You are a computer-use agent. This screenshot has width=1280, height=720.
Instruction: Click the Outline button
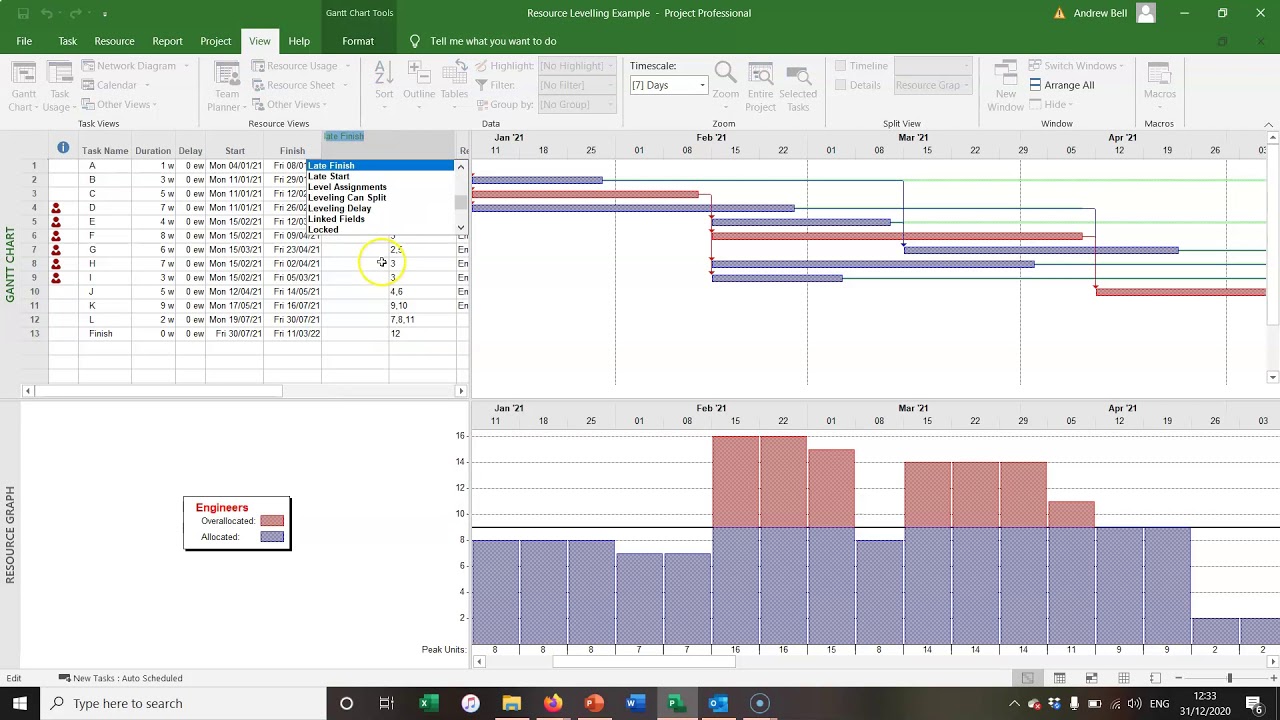[x=419, y=81]
